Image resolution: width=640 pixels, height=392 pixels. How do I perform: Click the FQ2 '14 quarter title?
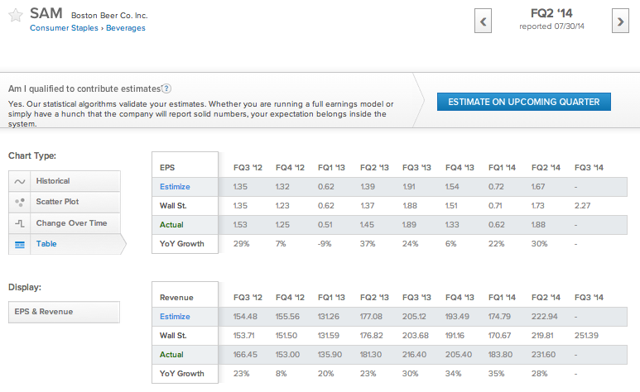[551, 13]
